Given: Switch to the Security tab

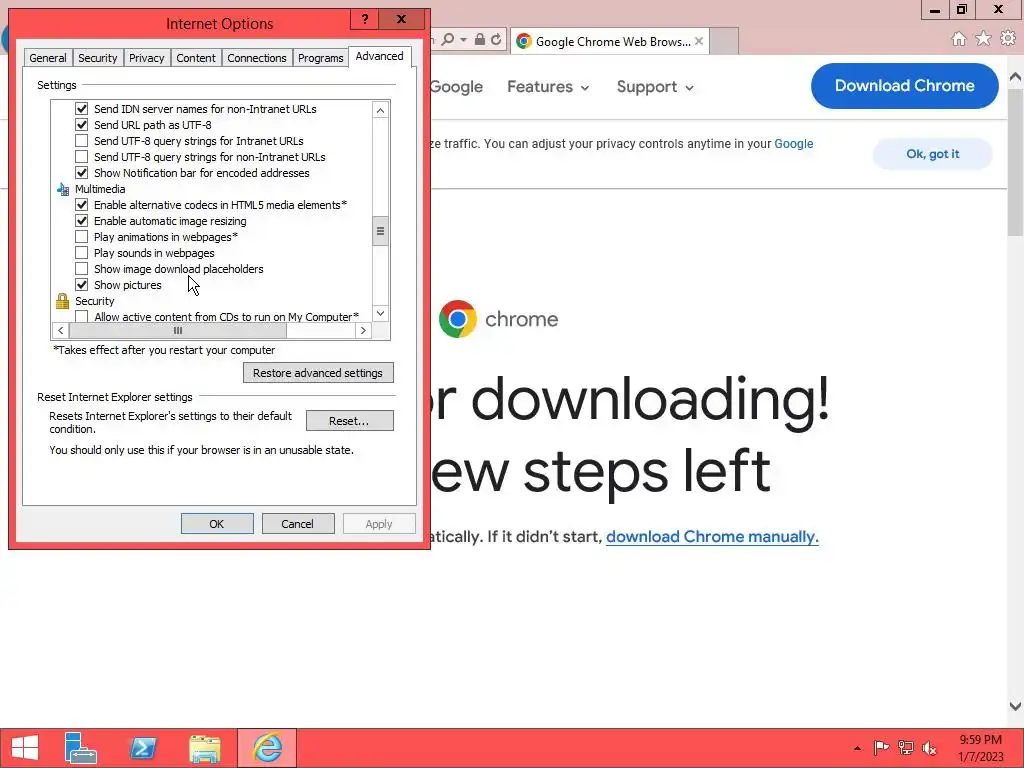Looking at the screenshot, I should pos(97,58).
